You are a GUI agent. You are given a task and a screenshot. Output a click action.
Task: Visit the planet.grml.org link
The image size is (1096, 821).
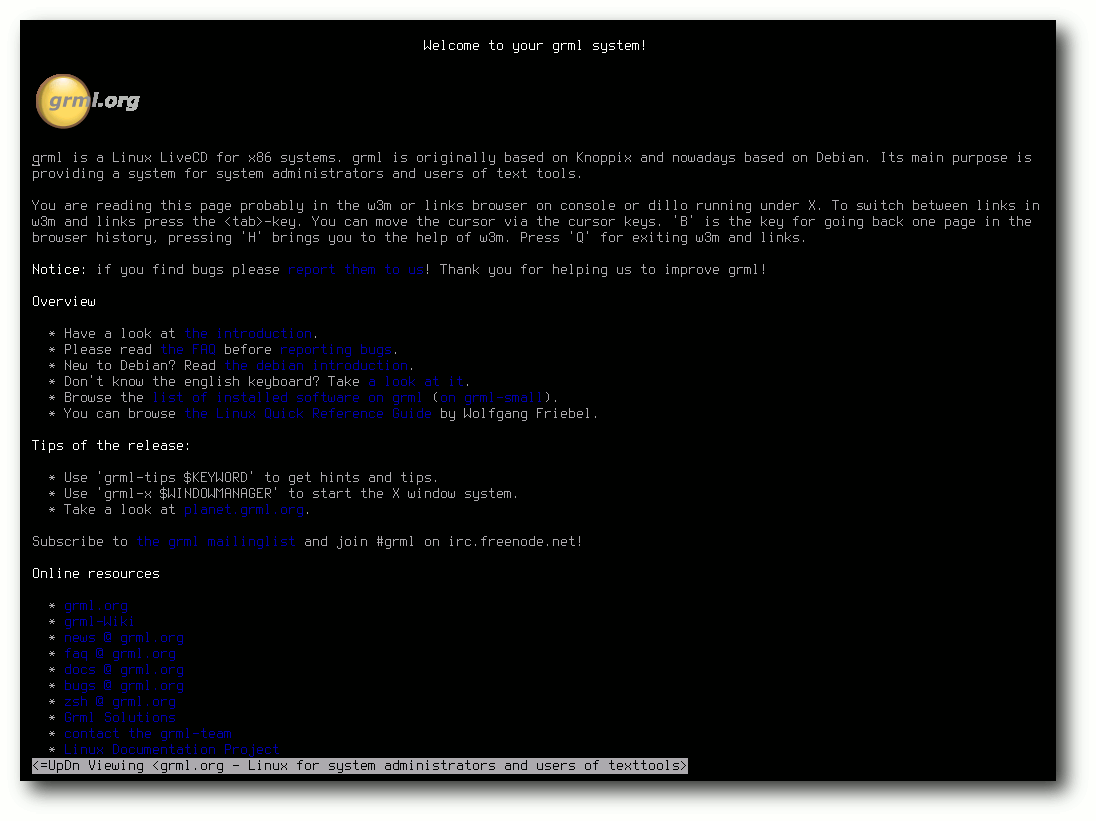(x=244, y=510)
